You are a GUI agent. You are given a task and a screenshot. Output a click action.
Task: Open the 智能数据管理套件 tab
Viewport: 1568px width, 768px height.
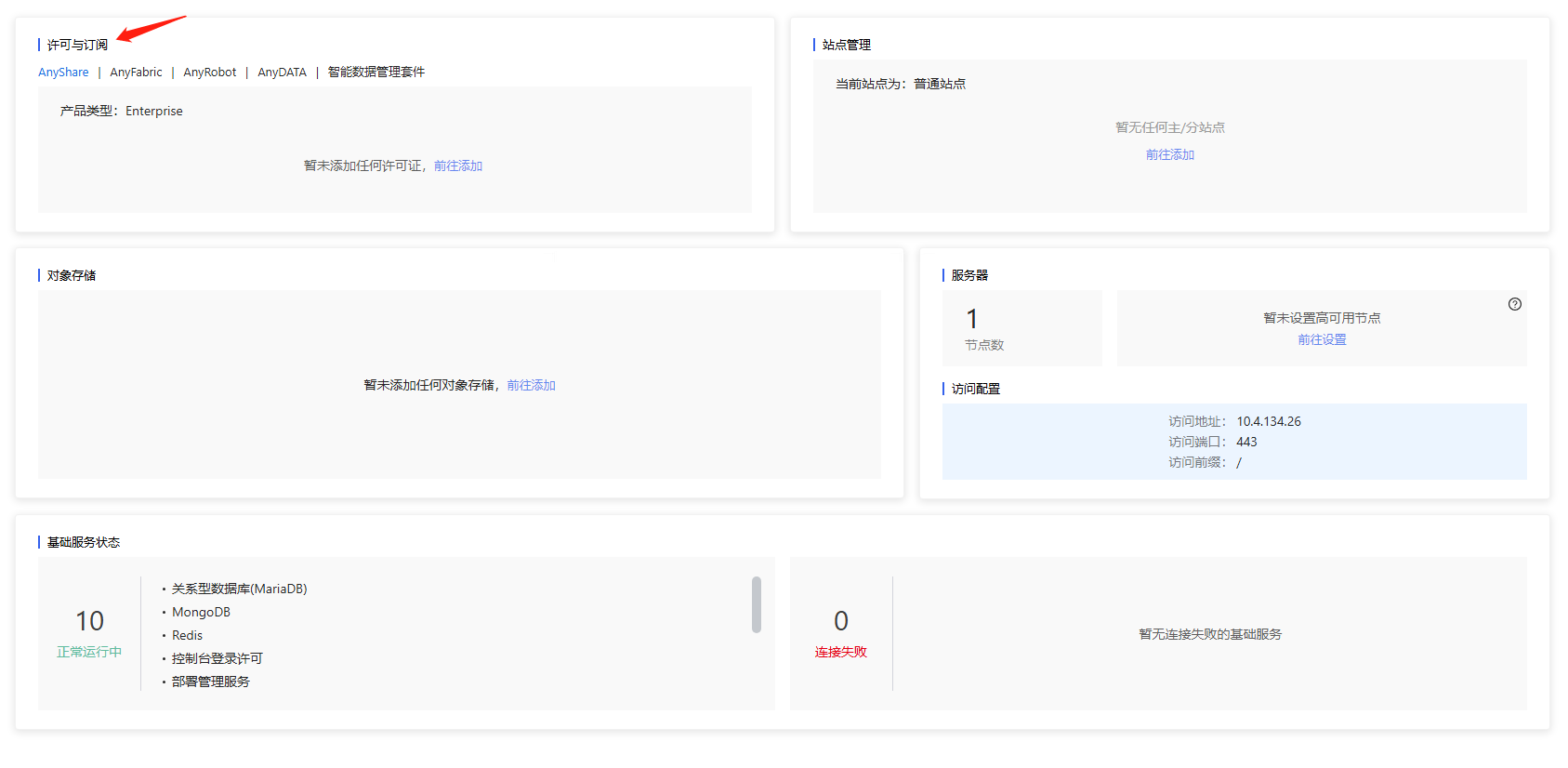tap(376, 73)
